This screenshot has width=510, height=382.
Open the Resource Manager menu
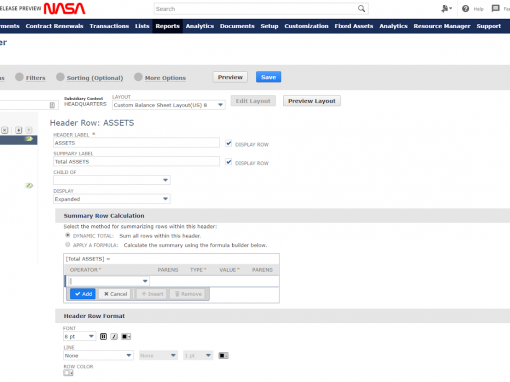pos(442,26)
